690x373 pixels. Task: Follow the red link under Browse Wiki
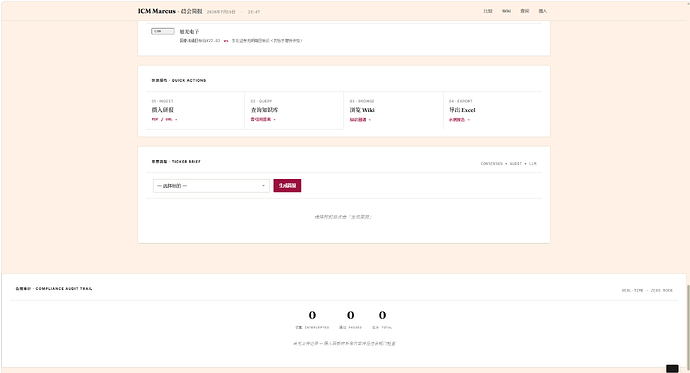tap(360, 120)
